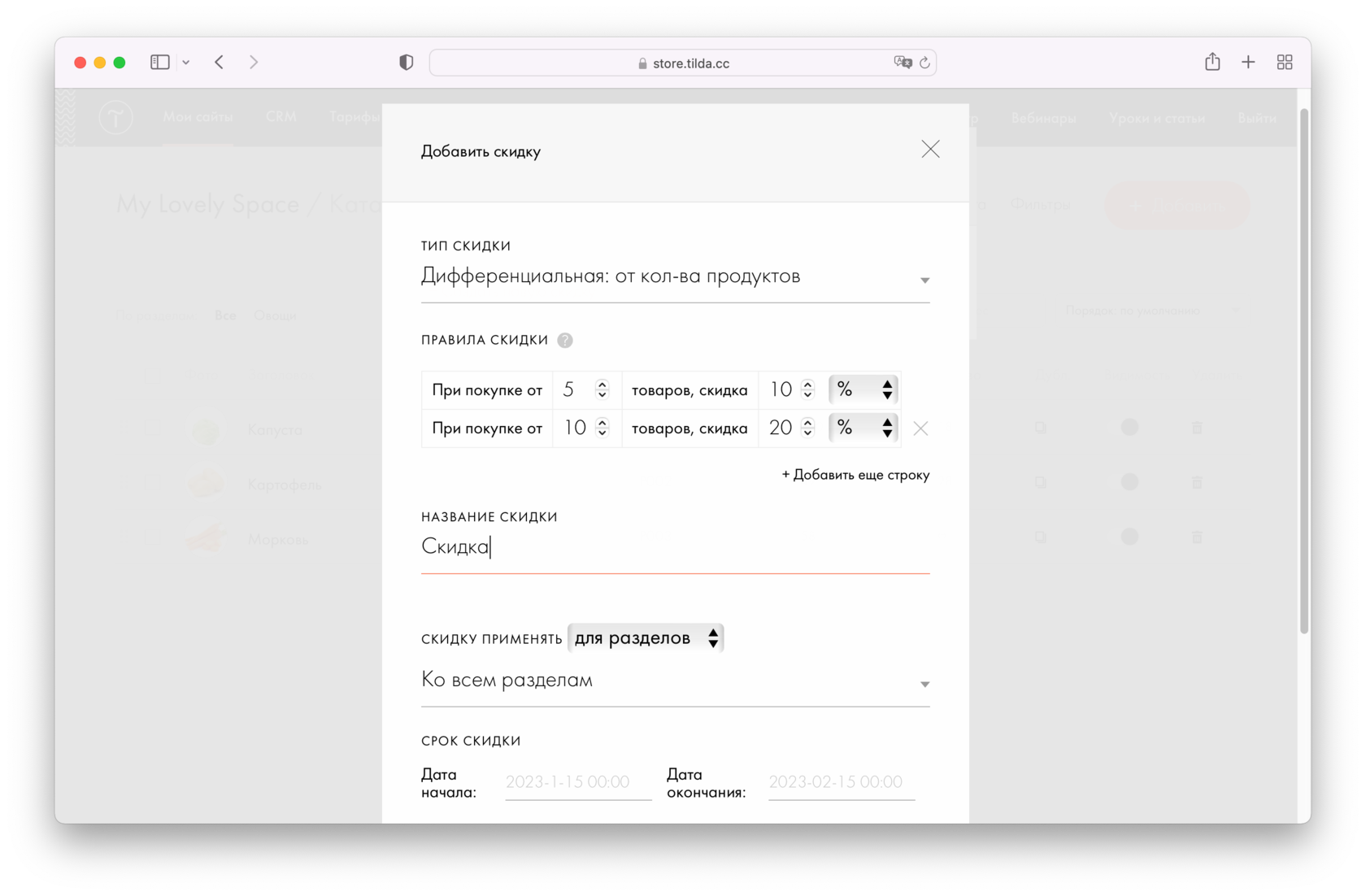Toggle the visibility circle in Капуста row
Viewport: 1366px width, 896px height.
(x=1129, y=427)
